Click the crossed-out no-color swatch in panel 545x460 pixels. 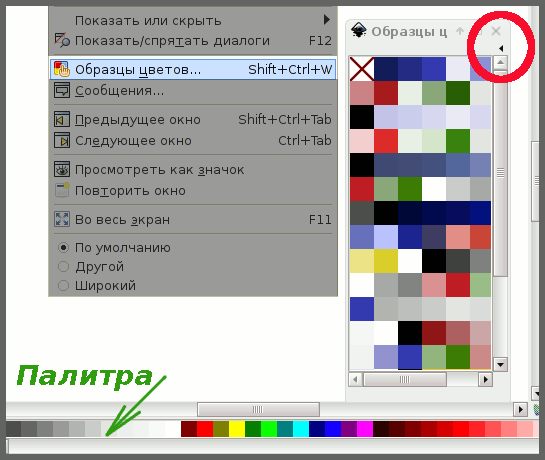(x=362, y=69)
